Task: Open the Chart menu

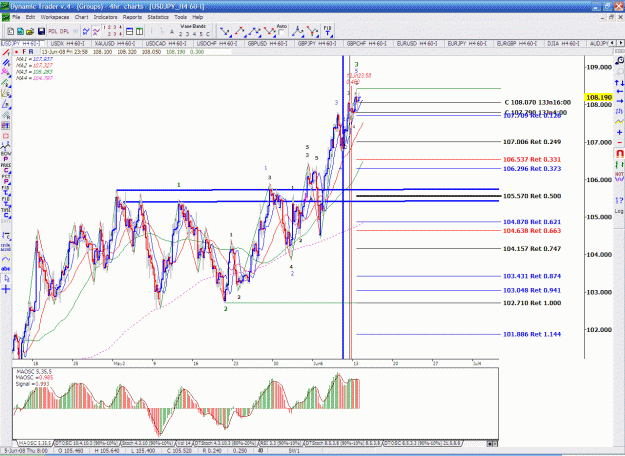Action: [x=81, y=17]
